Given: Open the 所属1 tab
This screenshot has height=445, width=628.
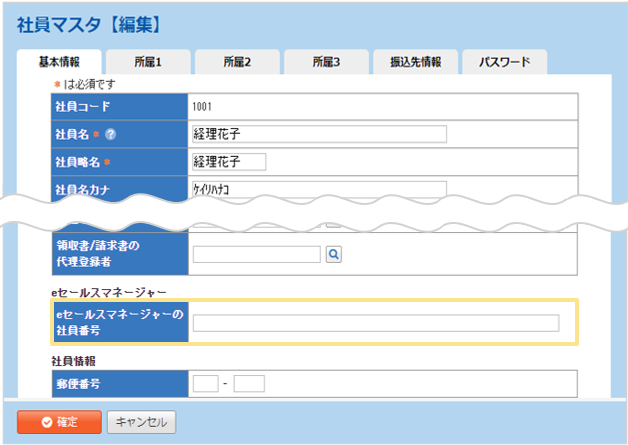Looking at the screenshot, I should pos(147,62).
